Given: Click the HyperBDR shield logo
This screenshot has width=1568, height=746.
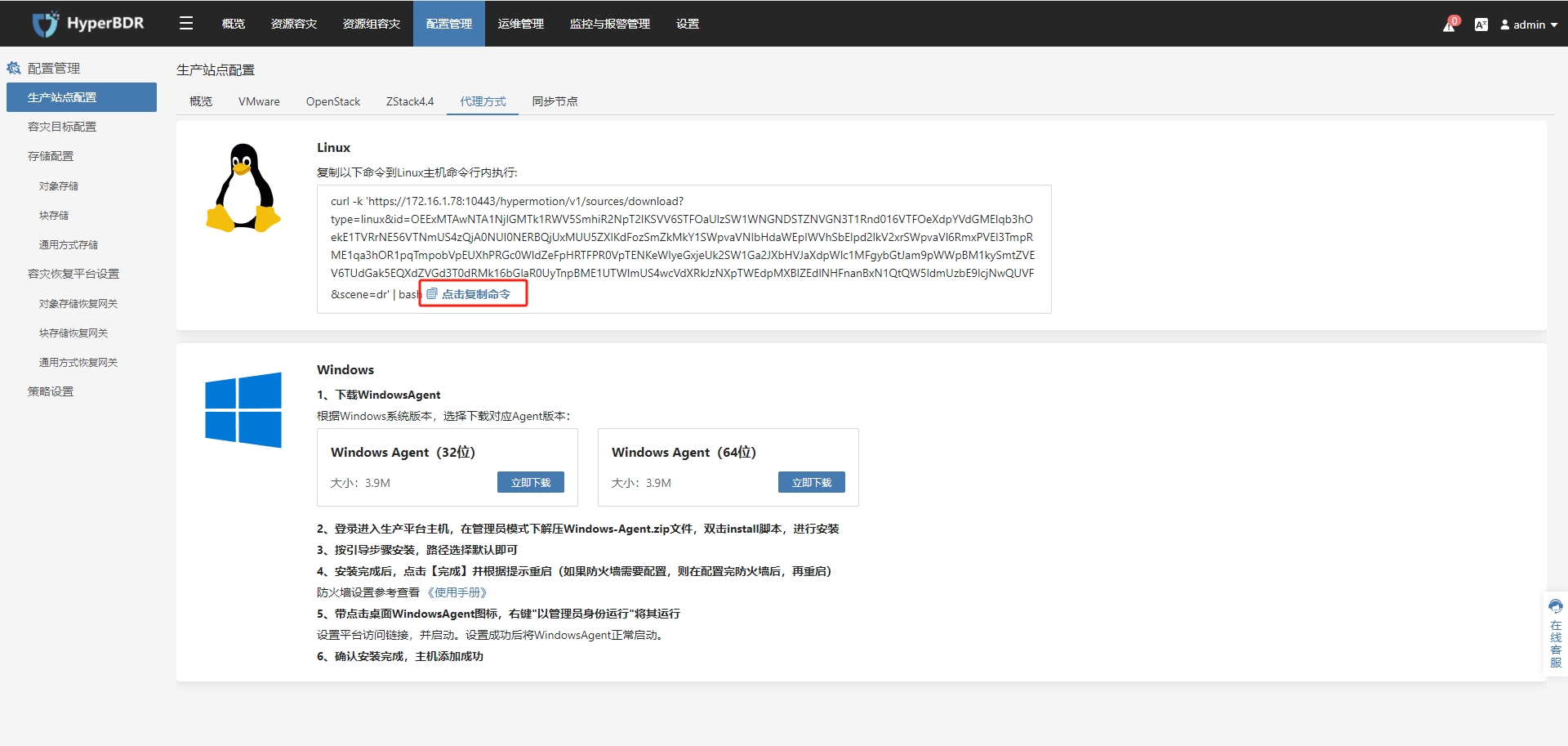Looking at the screenshot, I should (46, 24).
